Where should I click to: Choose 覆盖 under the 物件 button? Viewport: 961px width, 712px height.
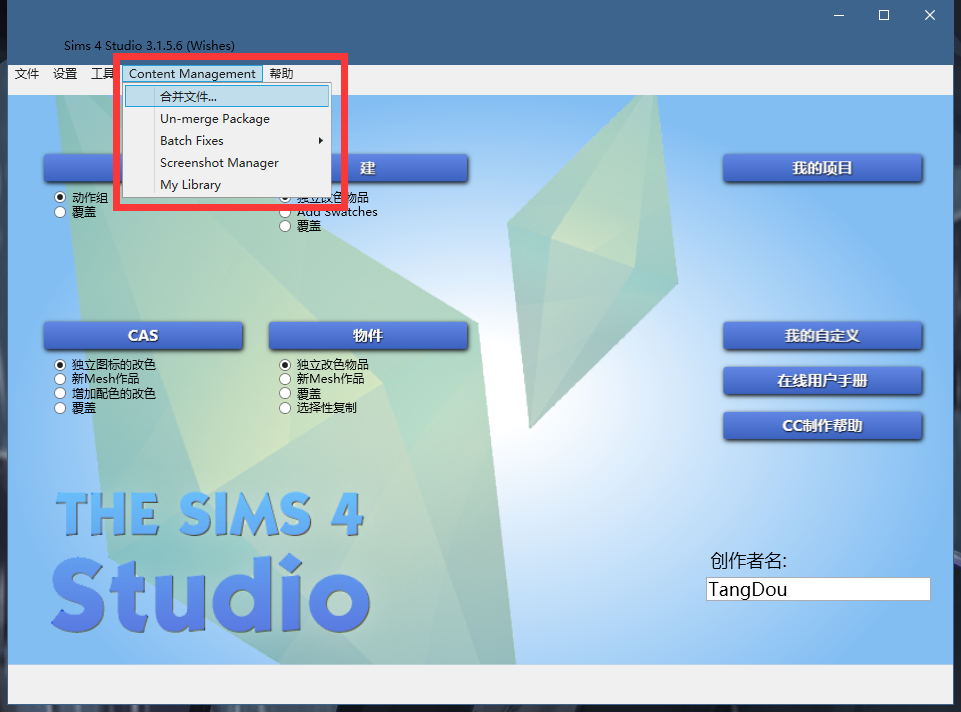(285, 393)
